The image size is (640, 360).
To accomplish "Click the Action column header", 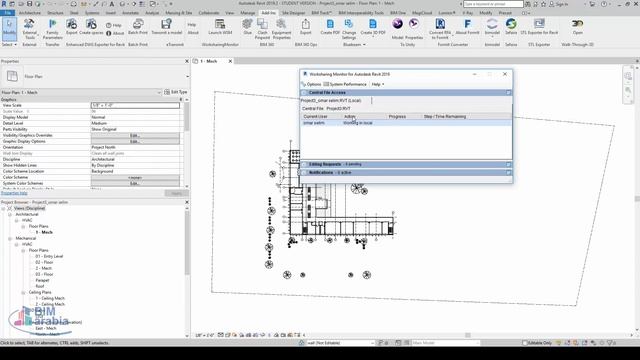I will pos(350,117).
